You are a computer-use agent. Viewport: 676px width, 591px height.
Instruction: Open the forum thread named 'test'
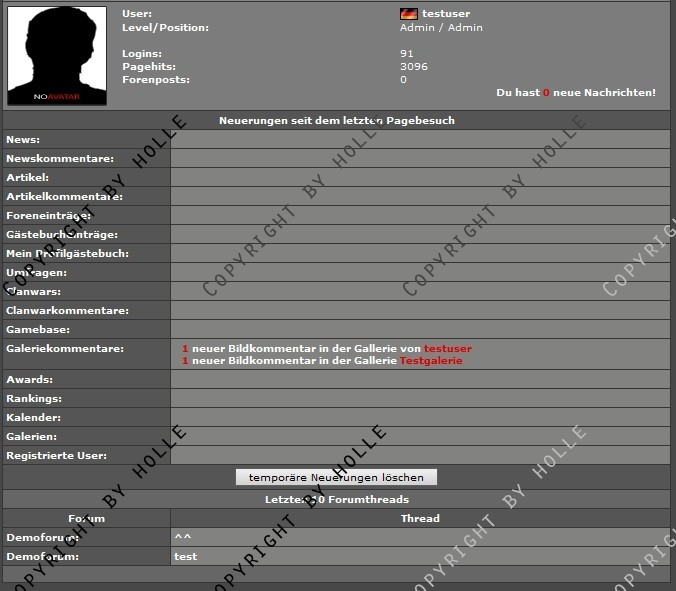pos(185,557)
